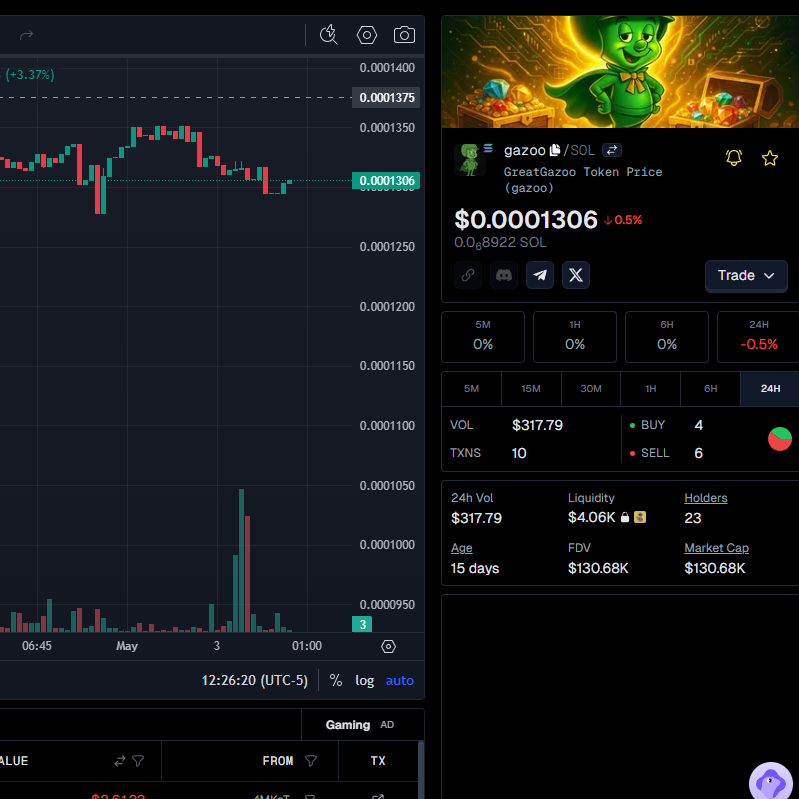799x799 pixels.
Task: Open the website link icon
Action: click(468, 275)
